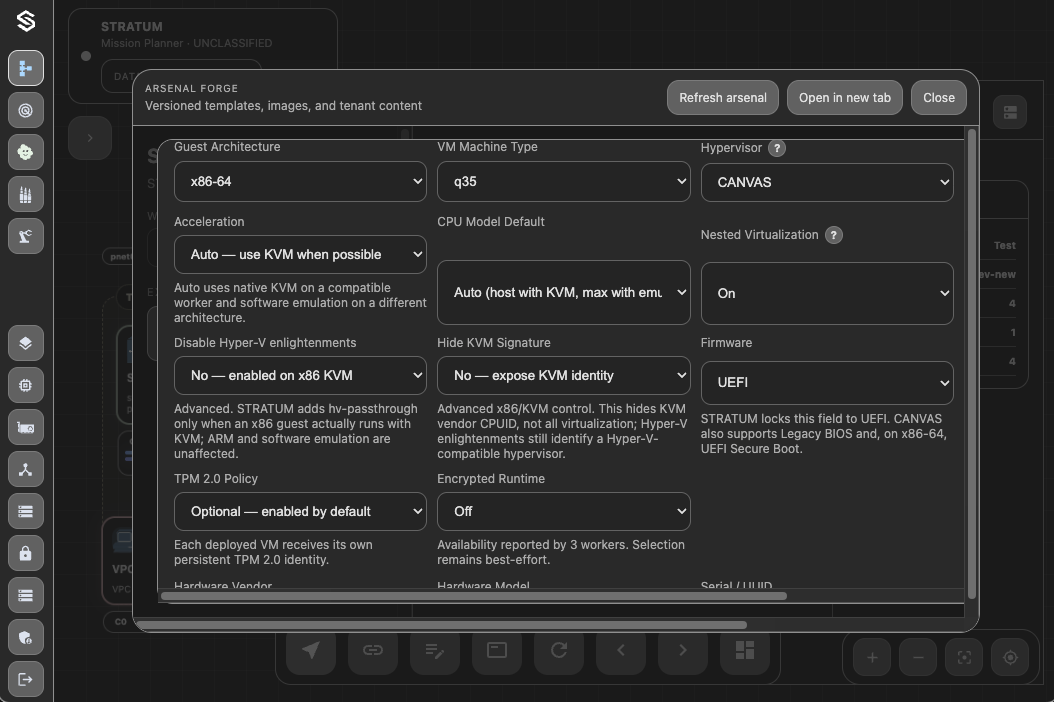The width and height of the screenshot is (1054, 702).
Task: Click the STRATUM Mission Planner heading
Action: (x=132, y=27)
